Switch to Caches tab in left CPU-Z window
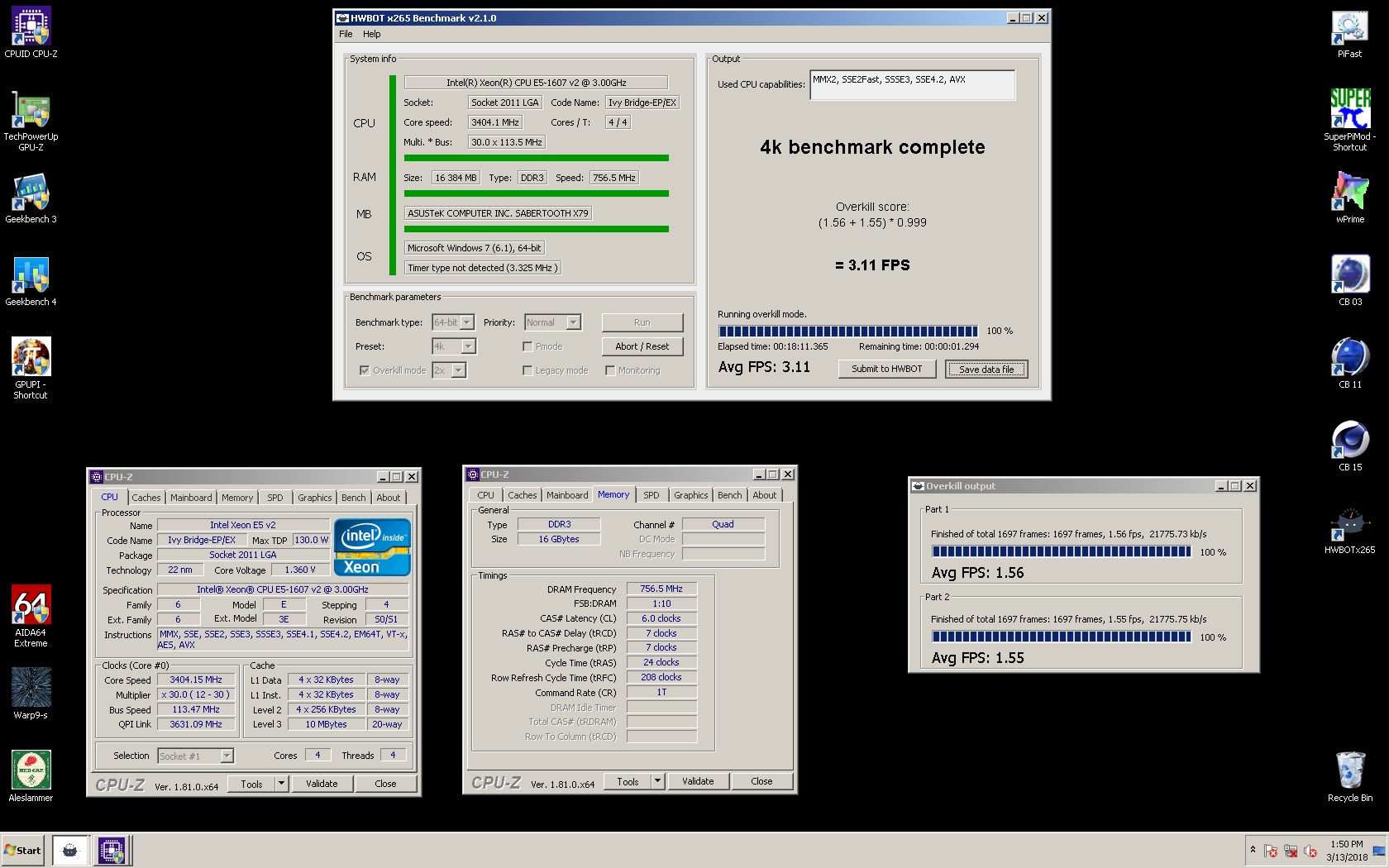Screen dimensions: 1389x868 coord(146,498)
